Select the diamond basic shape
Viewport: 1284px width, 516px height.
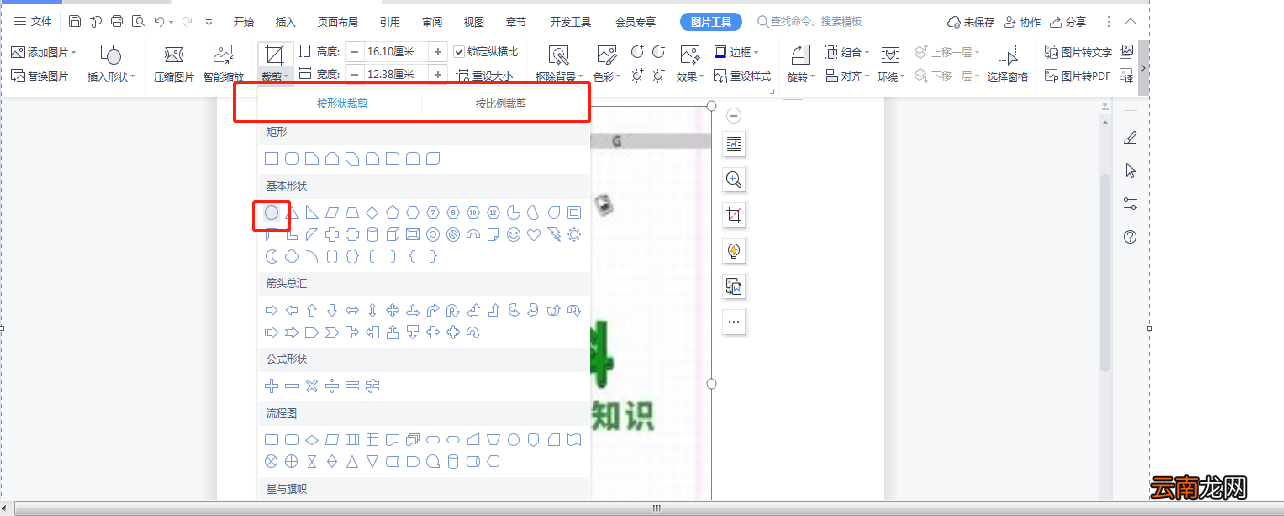point(372,212)
